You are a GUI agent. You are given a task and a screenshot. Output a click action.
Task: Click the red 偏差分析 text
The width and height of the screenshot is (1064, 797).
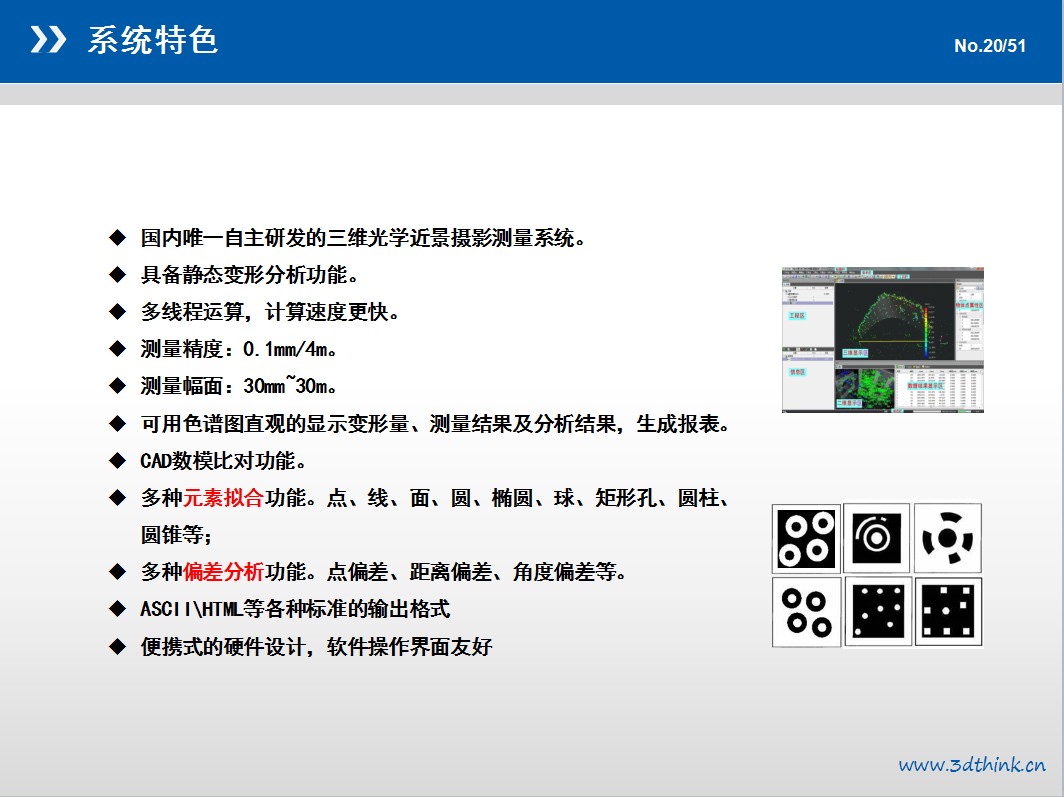pos(223,572)
